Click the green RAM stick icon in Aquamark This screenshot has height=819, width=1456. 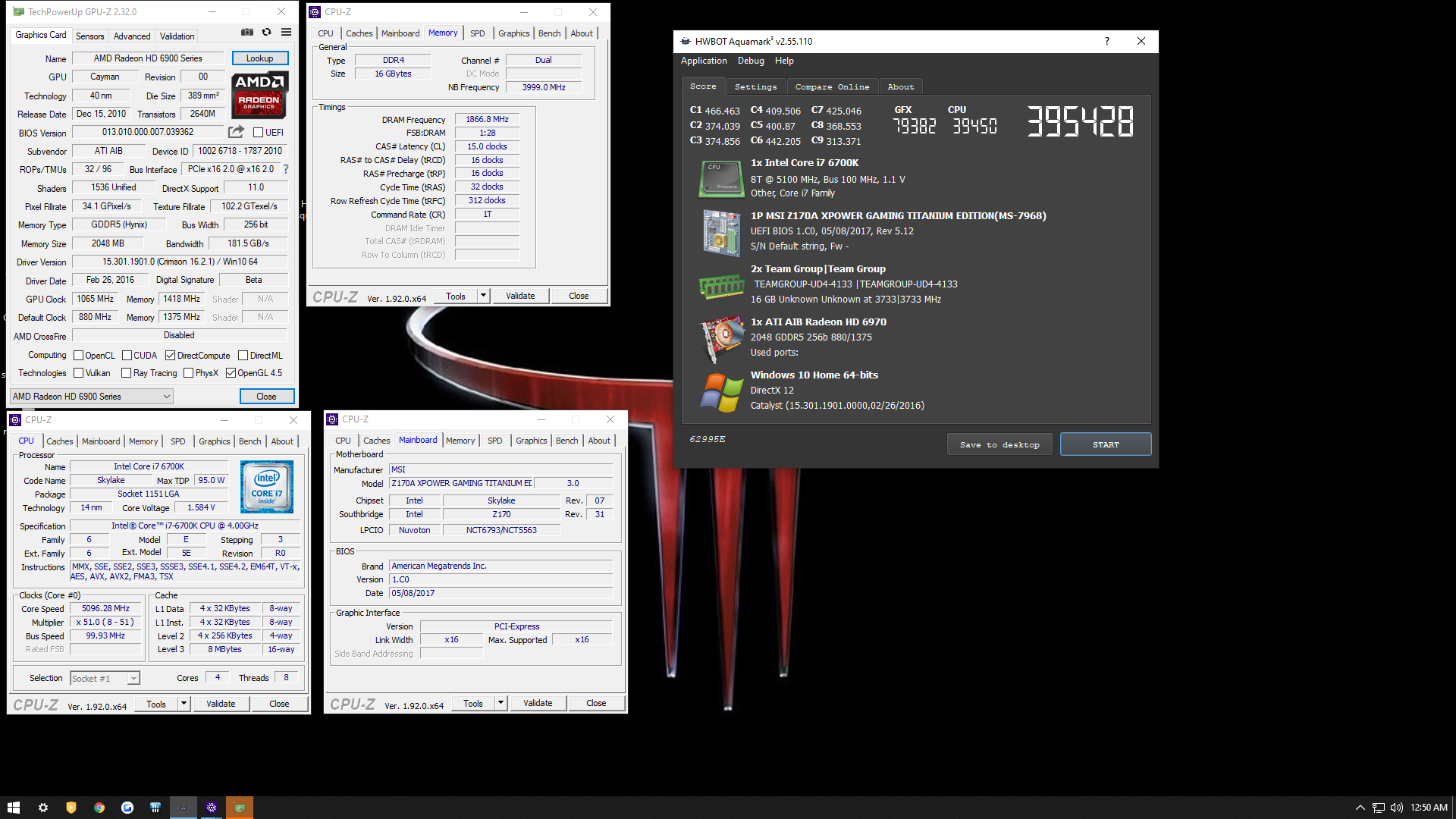pos(721,286)
